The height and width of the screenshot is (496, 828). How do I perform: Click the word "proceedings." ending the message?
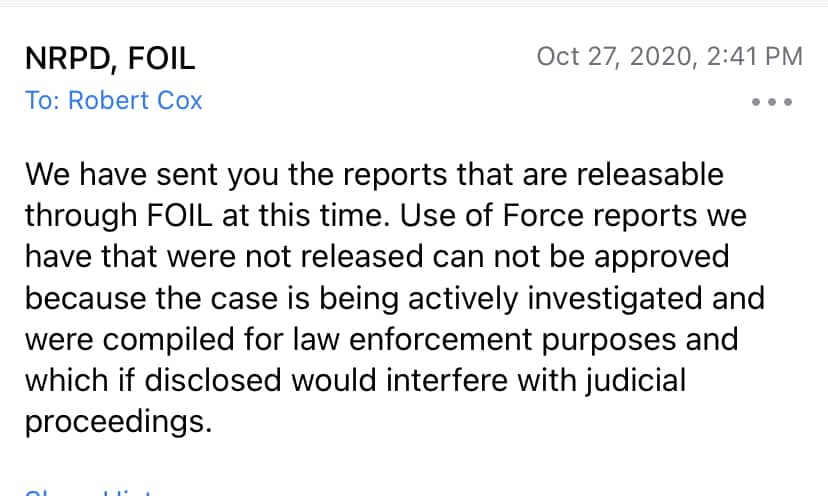118,421
